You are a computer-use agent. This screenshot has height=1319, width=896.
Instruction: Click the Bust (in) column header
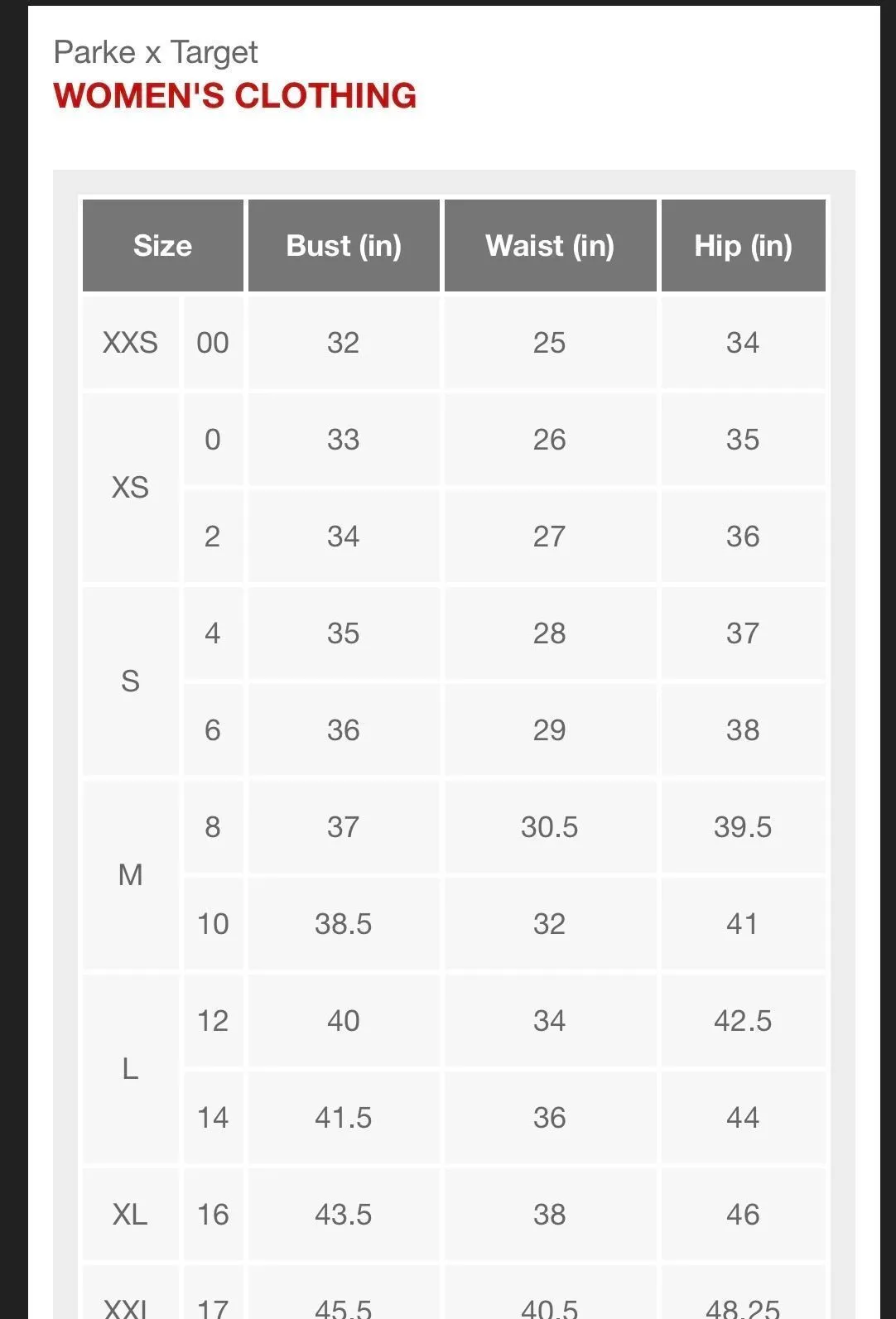[x=344, y=245]
